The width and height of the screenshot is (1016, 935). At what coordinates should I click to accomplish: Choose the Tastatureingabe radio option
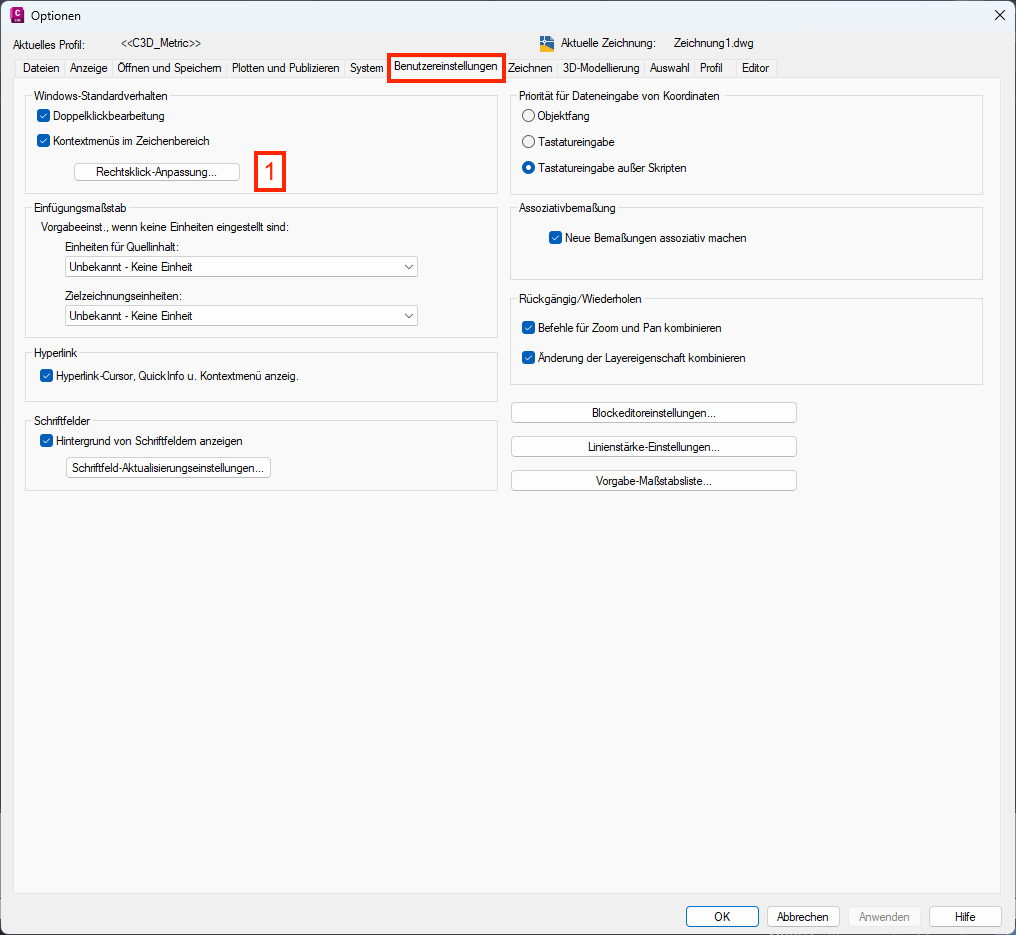[x=528, y=142]
